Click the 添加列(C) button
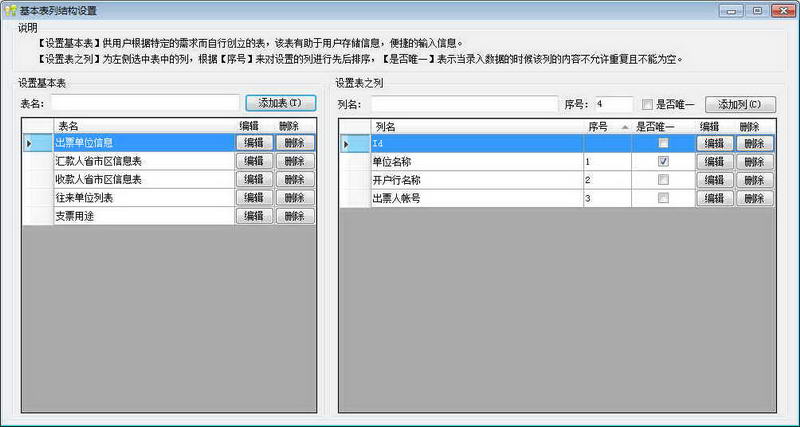This screenshot has height=427, width=800. click(x=740, y=104)
